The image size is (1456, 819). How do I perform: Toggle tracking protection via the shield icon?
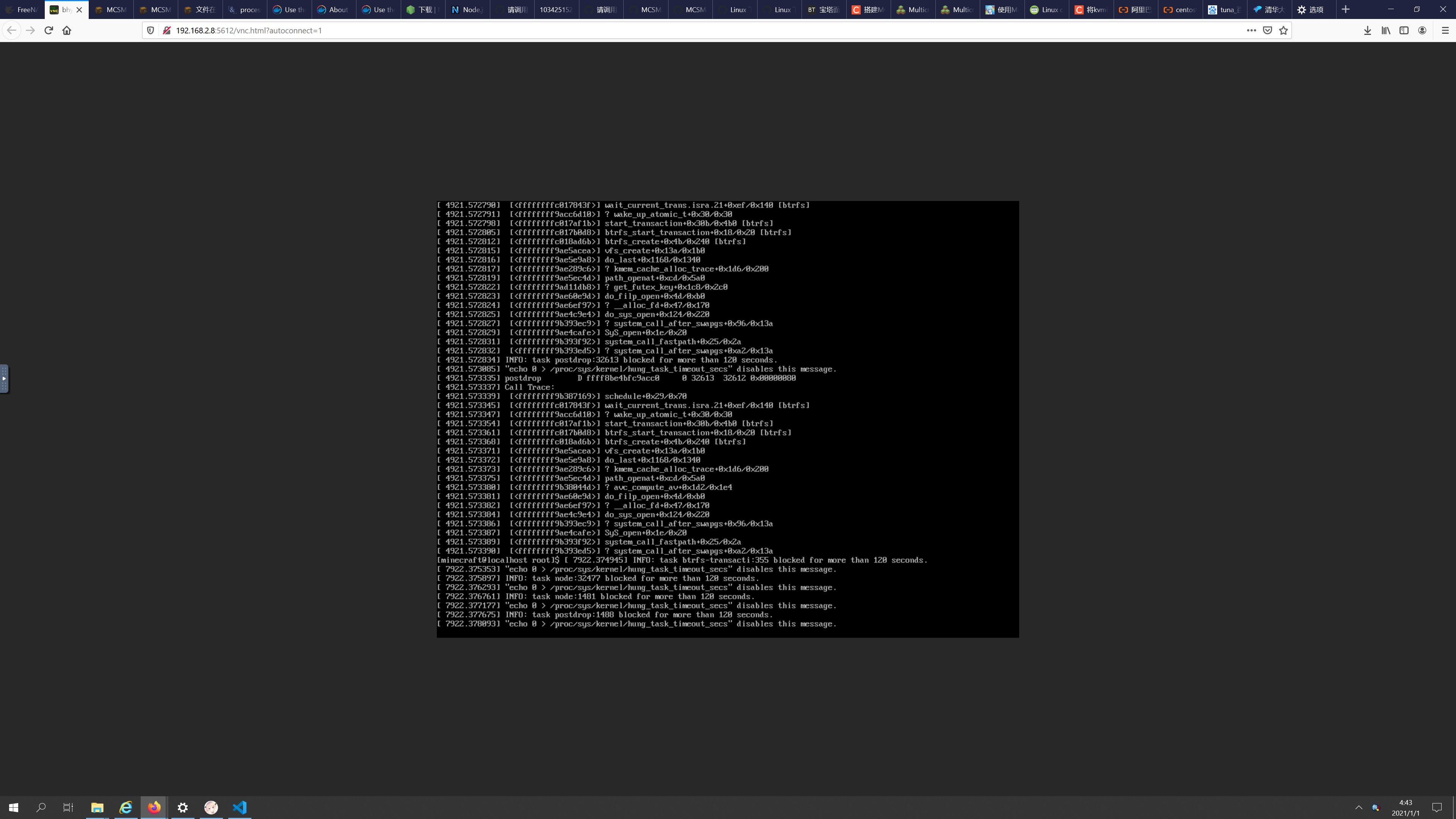pos(150,30)
